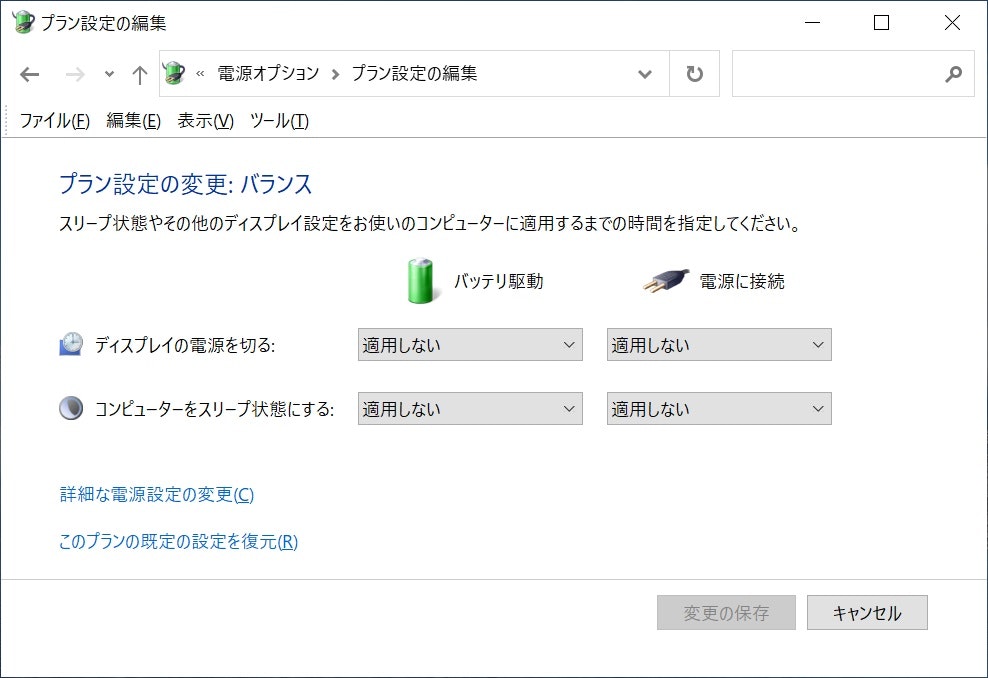Viewport: 988px width, 678px height.
Task: Click the sleep moon icon
Action: tap(71, 408)
